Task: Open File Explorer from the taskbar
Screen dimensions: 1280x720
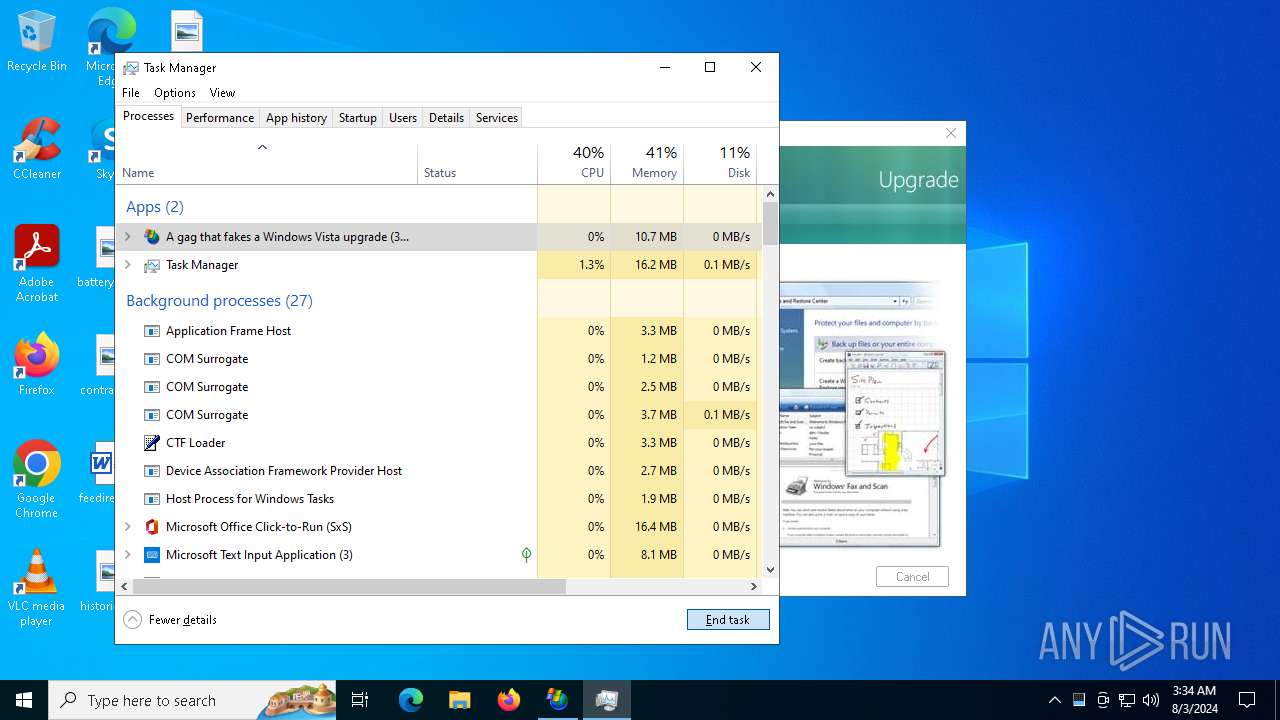Action: click(x=460, y=700)
